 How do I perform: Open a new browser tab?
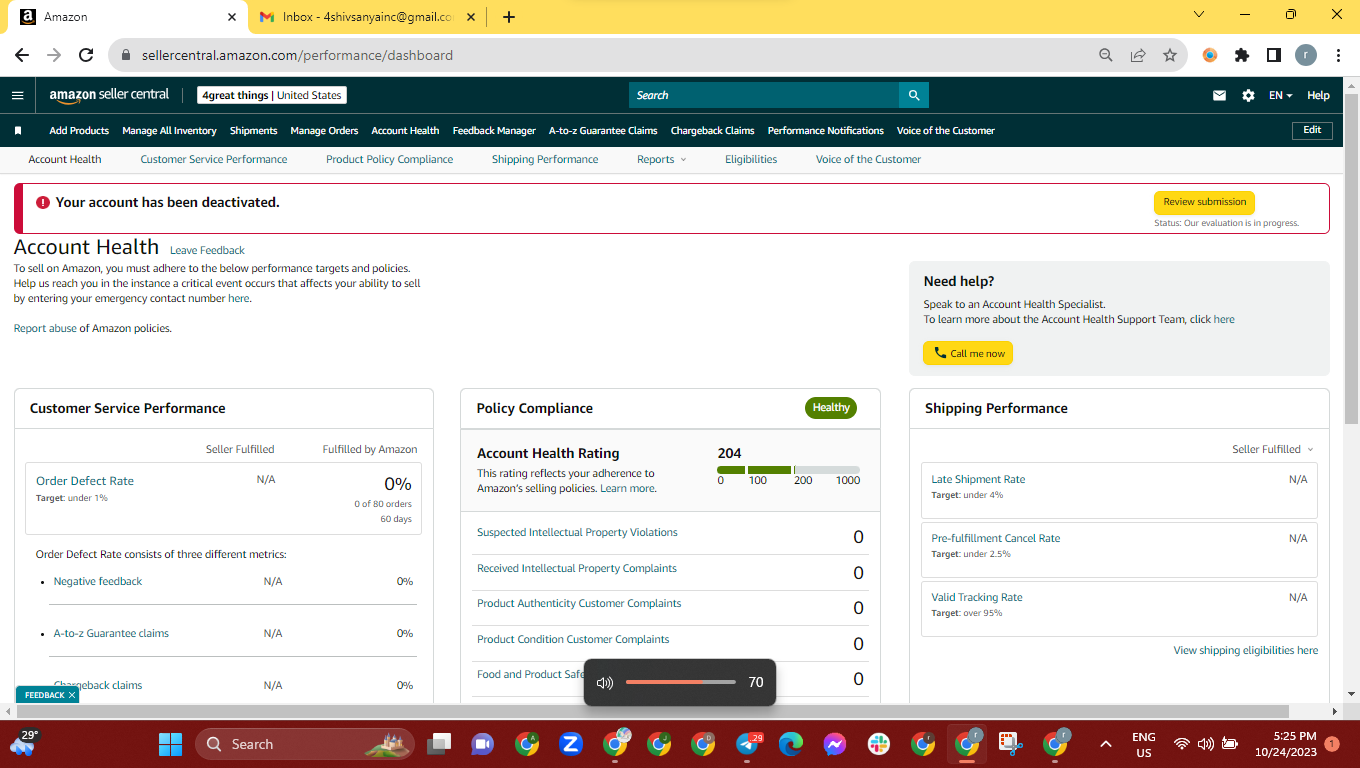click(x=509, y=17)
